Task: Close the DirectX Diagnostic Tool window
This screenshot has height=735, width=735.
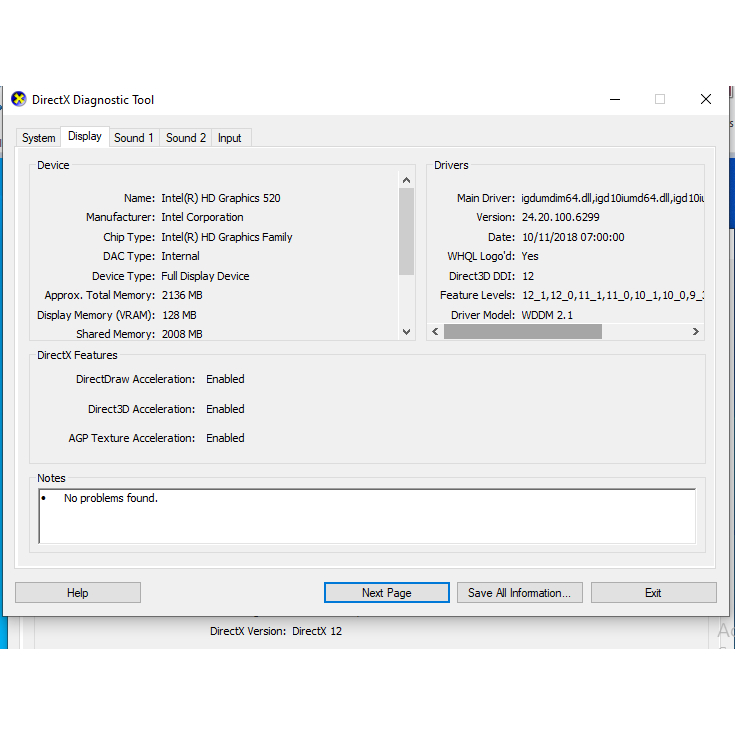Action: (x=705, y=99)
